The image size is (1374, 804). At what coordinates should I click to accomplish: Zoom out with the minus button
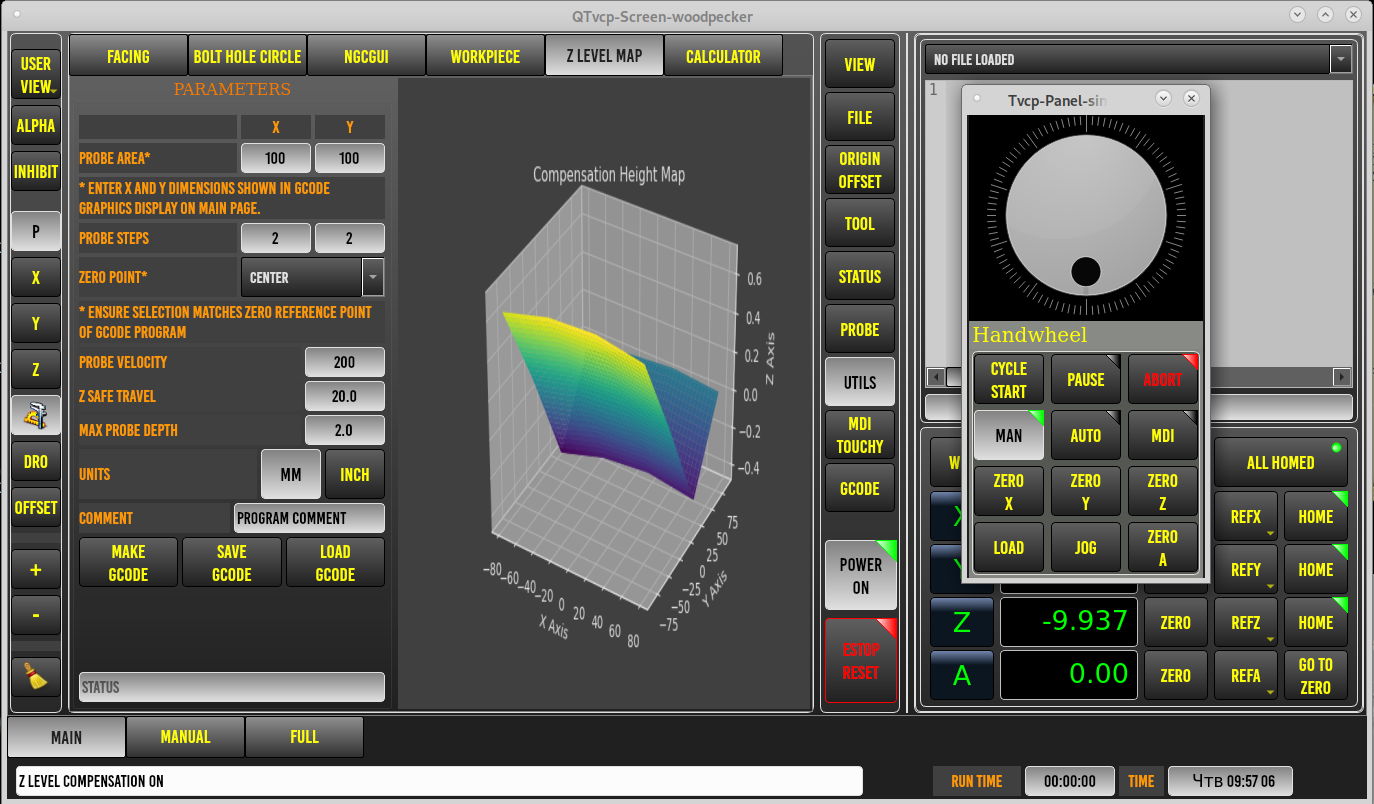(x=36, y=615)
